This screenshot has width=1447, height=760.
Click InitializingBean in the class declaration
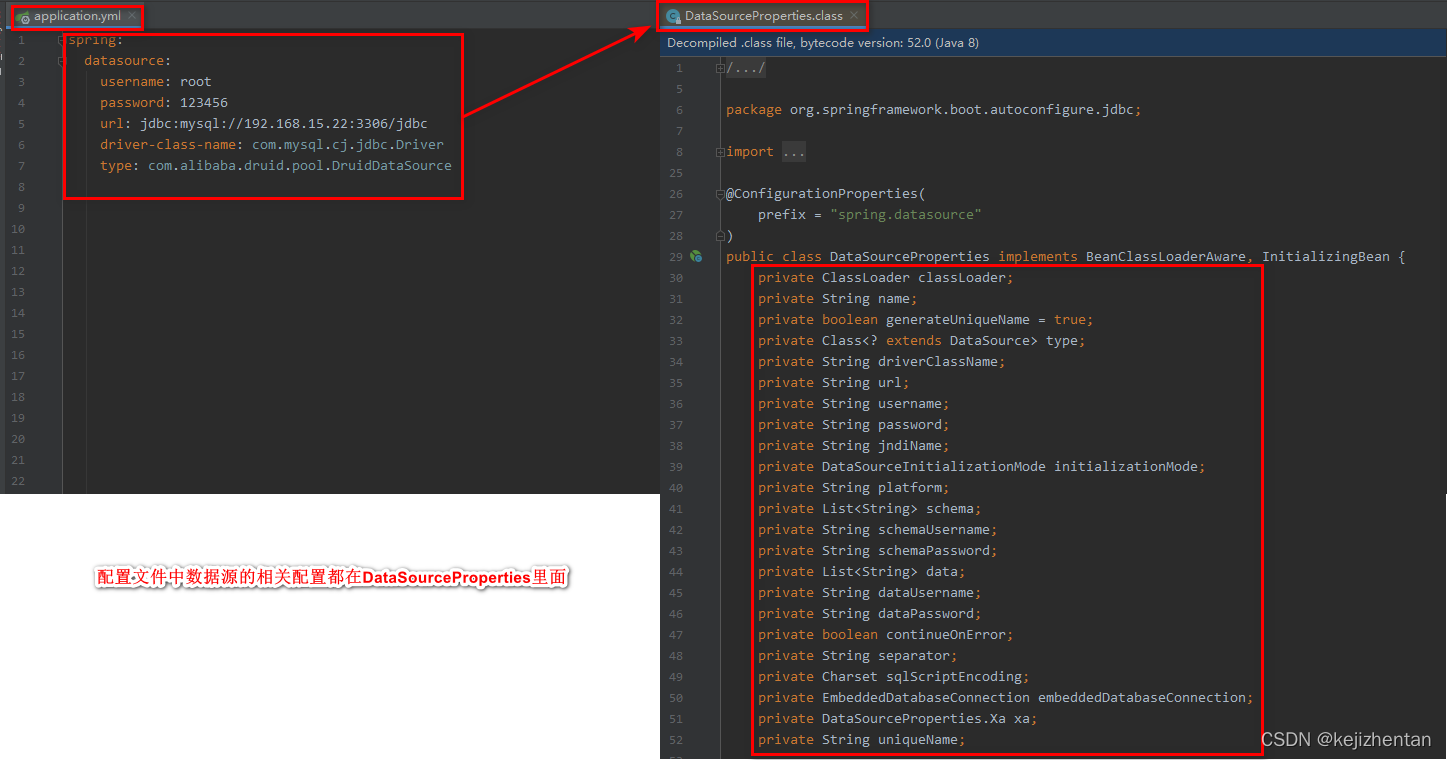coord(1325,257)
